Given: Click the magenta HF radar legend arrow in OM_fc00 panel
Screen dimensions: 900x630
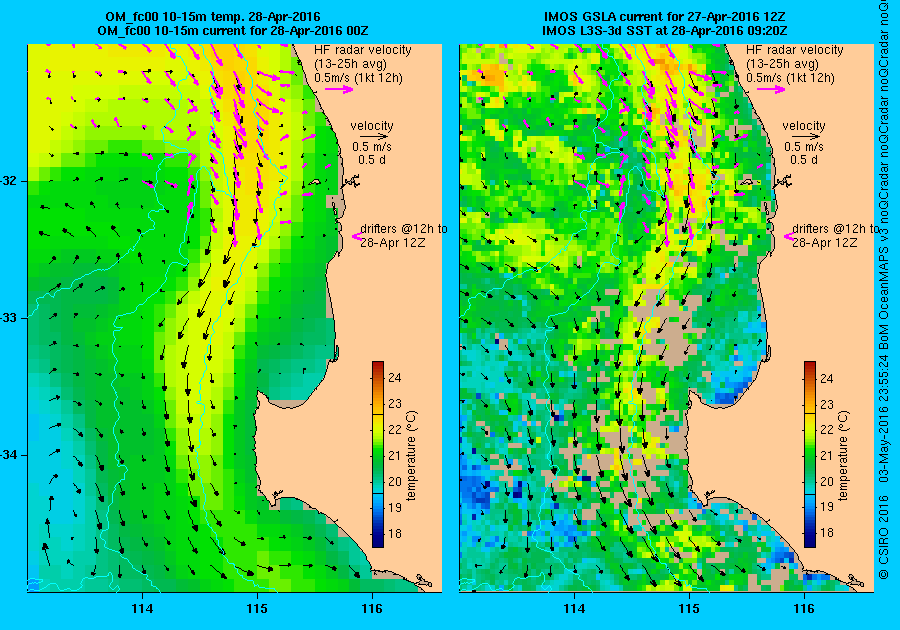Looking at the screenshot, I should [x=339, y=89].
